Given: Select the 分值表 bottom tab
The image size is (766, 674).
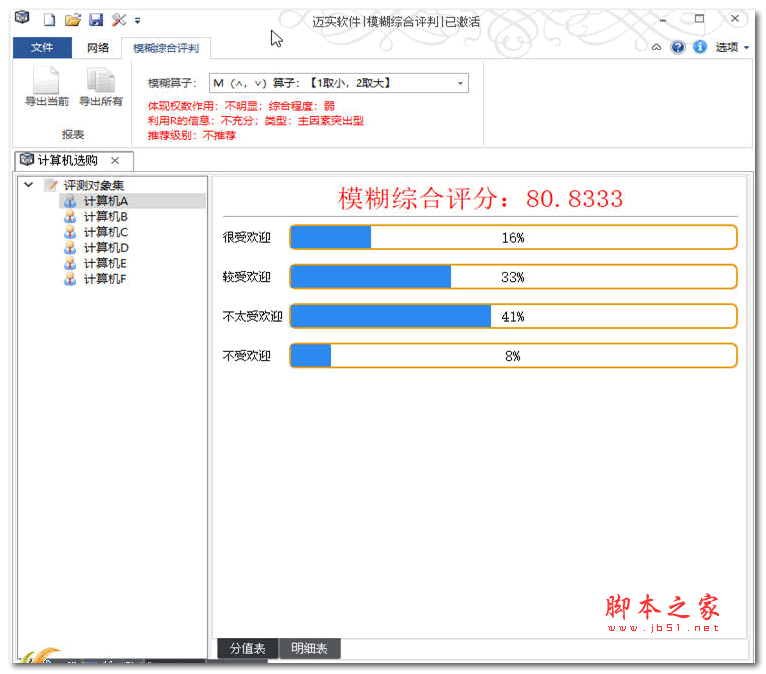Looking at the screenshot, I should click(x=247, y=649).
